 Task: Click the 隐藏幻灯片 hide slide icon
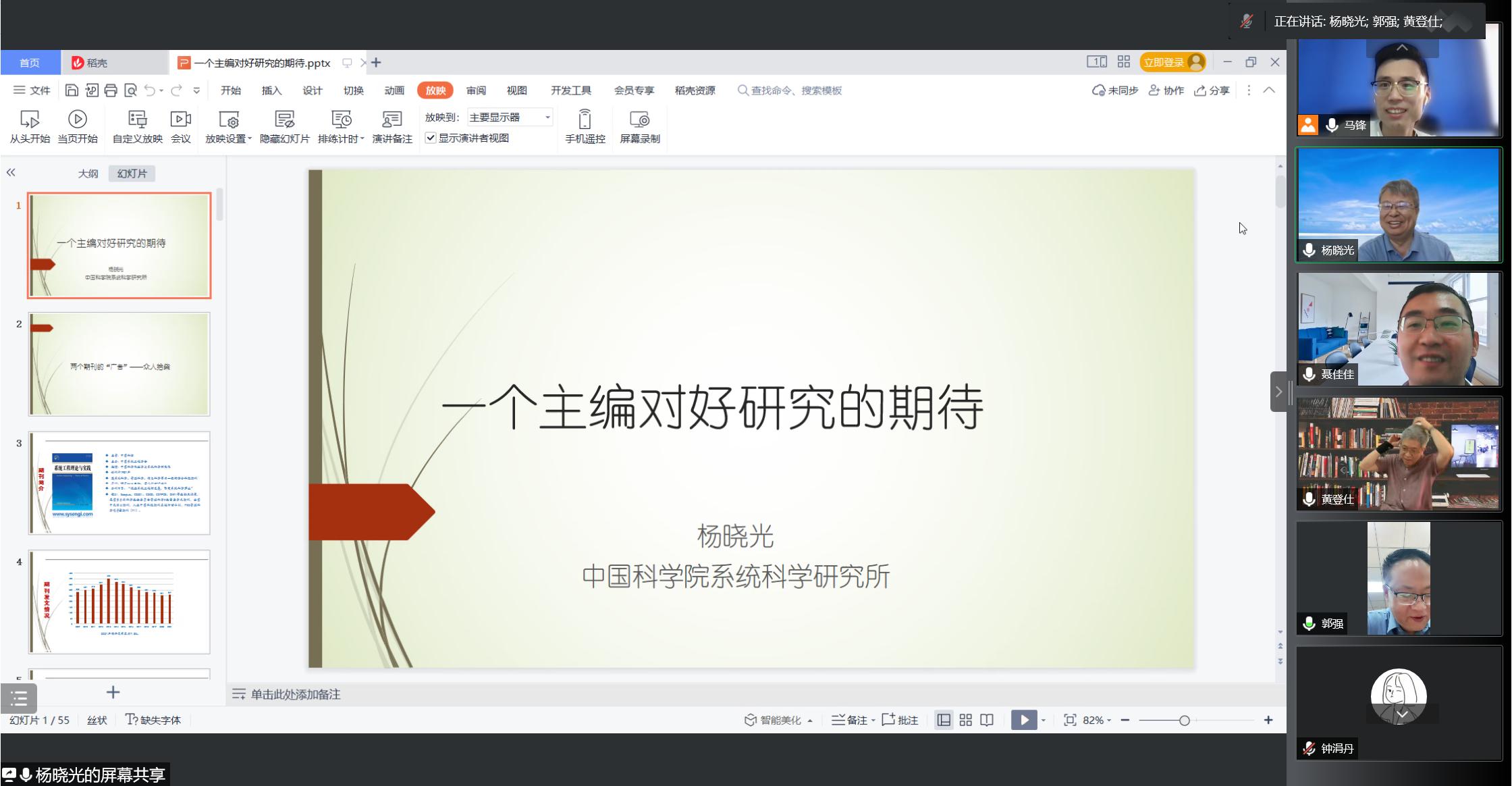click(x=284, y=120)
